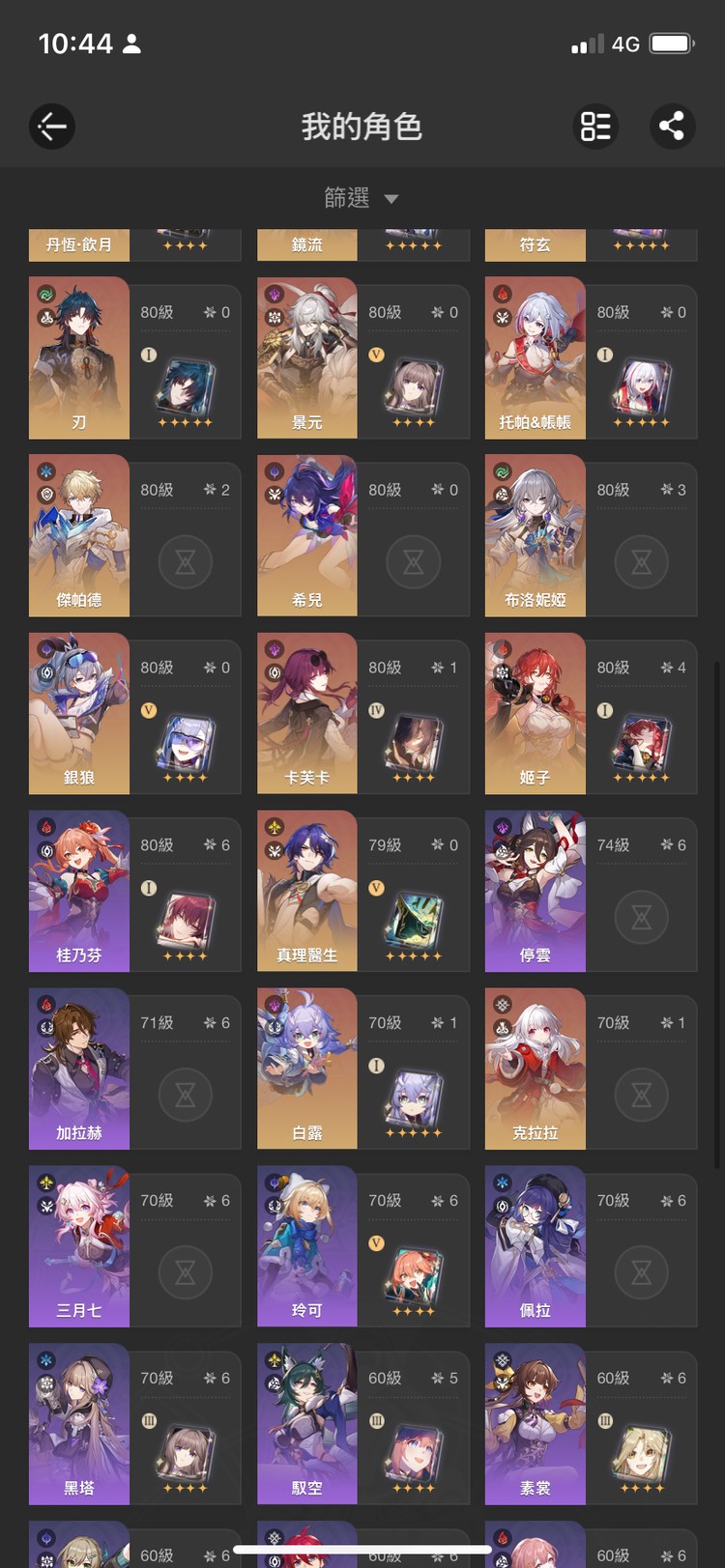
Task: Select 景元 character card
Action: 363,358
